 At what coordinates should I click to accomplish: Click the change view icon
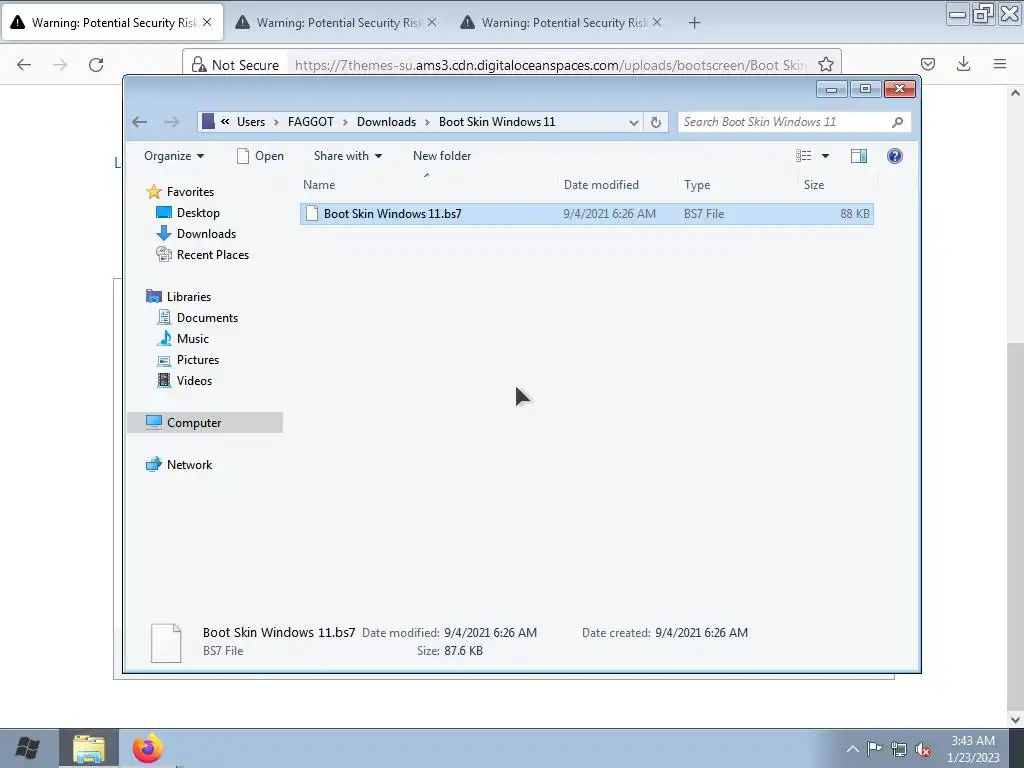(x=803, y=156)
